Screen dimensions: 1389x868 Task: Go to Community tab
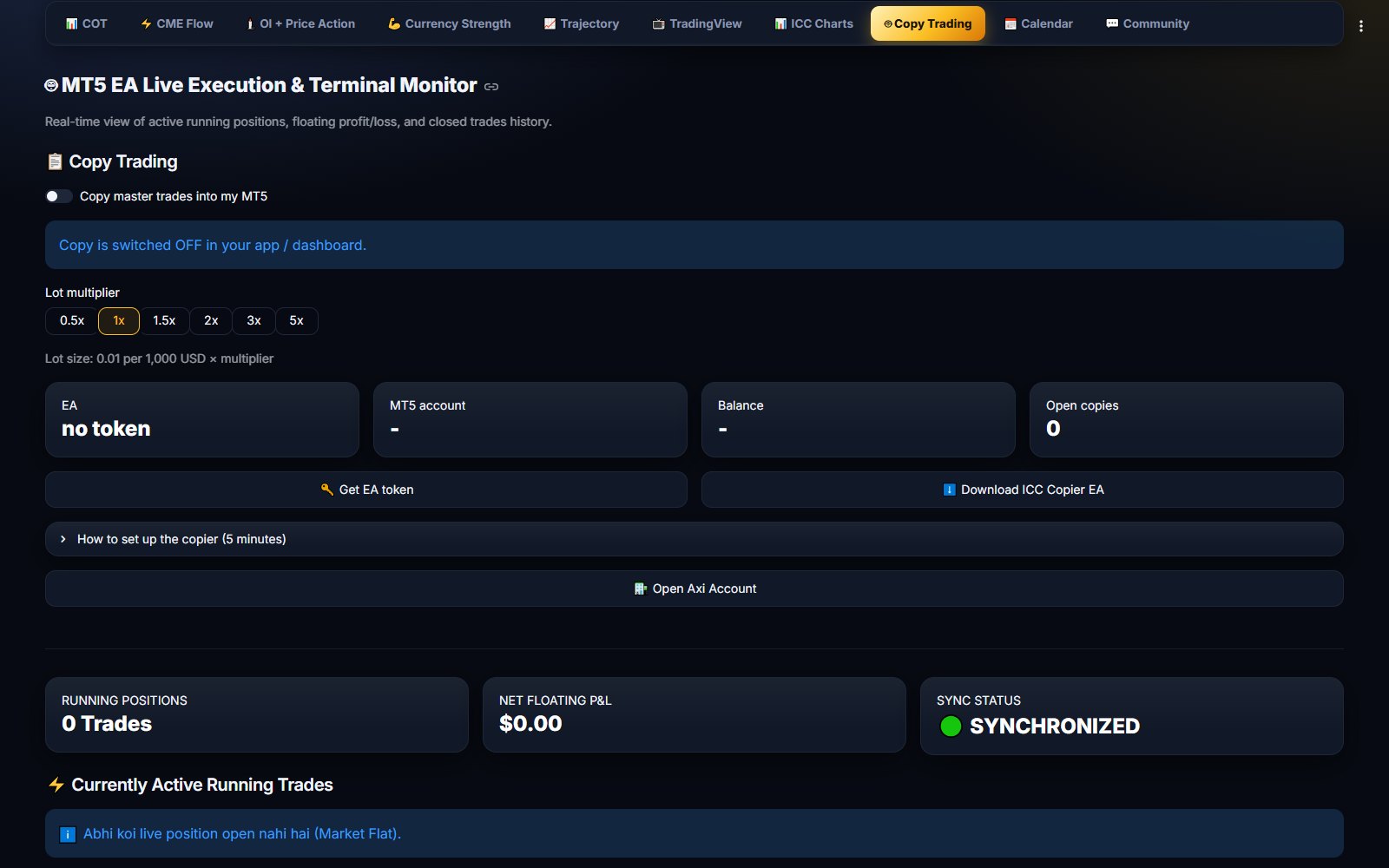point(1148,23)
